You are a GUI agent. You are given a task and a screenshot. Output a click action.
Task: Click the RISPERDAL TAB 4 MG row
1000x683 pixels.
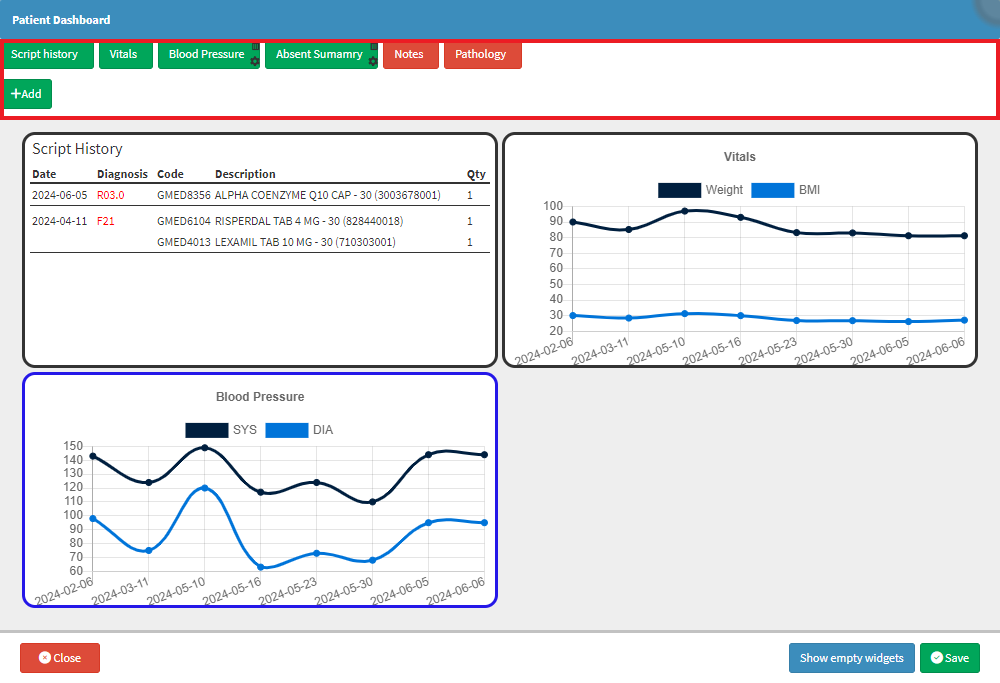coord(308,221)
